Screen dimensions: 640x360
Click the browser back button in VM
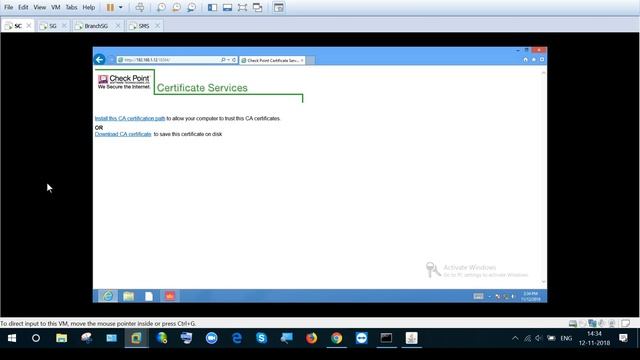click(x=100, y=60)
